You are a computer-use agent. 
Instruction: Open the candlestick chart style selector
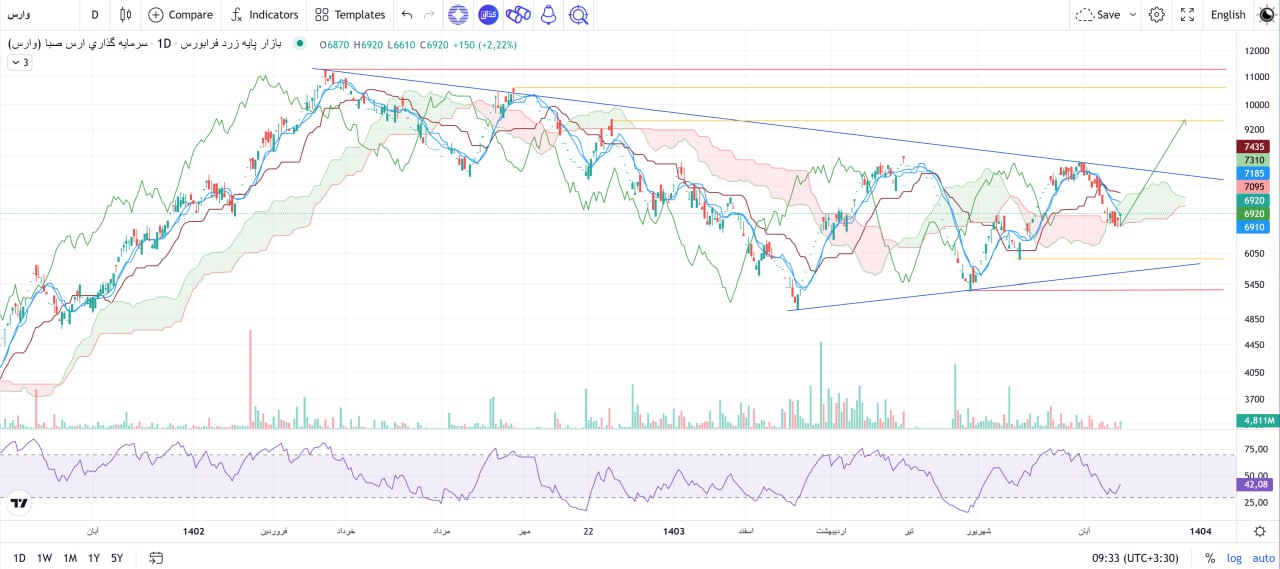click(x=125, y=15)
